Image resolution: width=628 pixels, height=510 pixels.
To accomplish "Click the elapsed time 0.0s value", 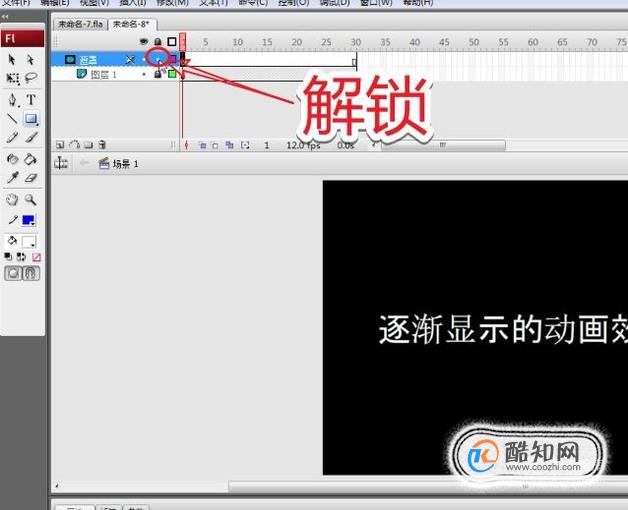I will [346, 145].
